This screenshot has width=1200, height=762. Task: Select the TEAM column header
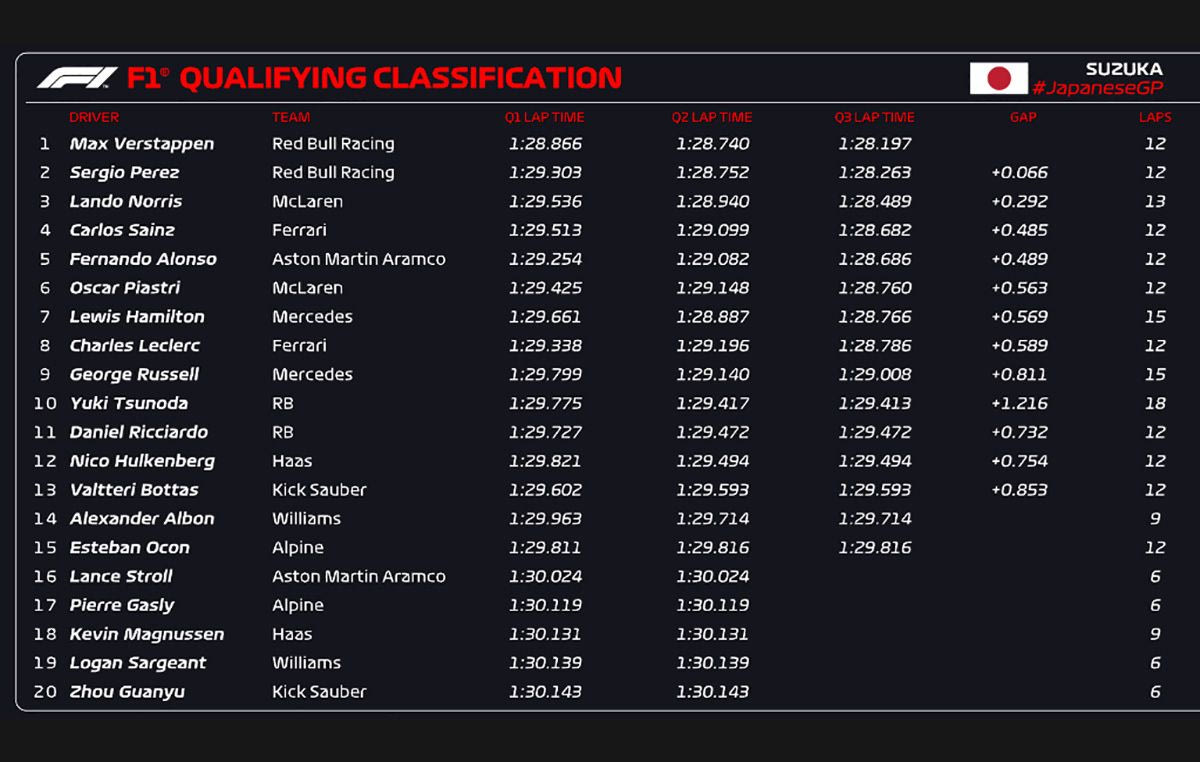291,117
